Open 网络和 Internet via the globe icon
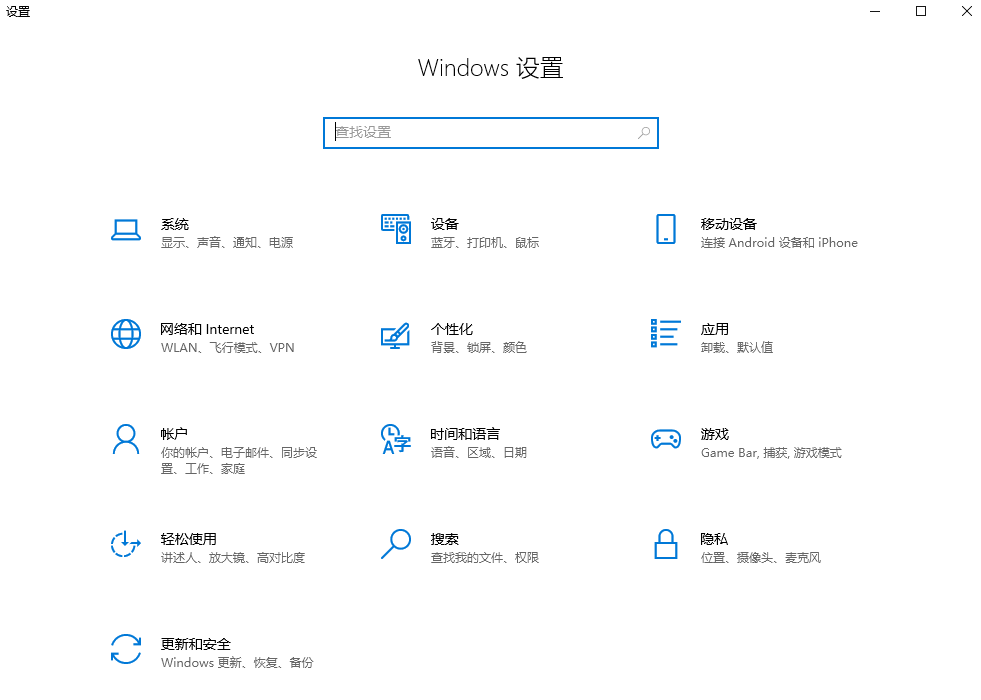981x700 pixels. (x=126, y=333)
